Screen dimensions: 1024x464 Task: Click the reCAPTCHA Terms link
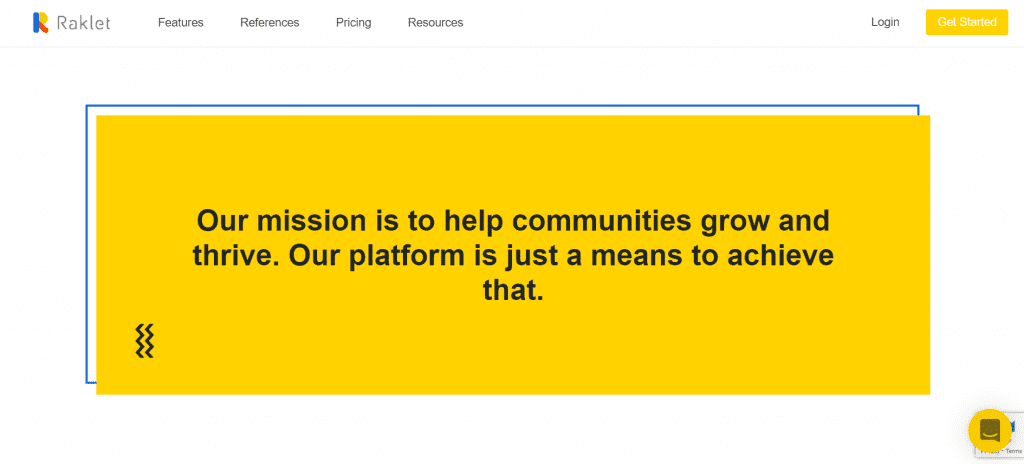[x=1014, y=452]
